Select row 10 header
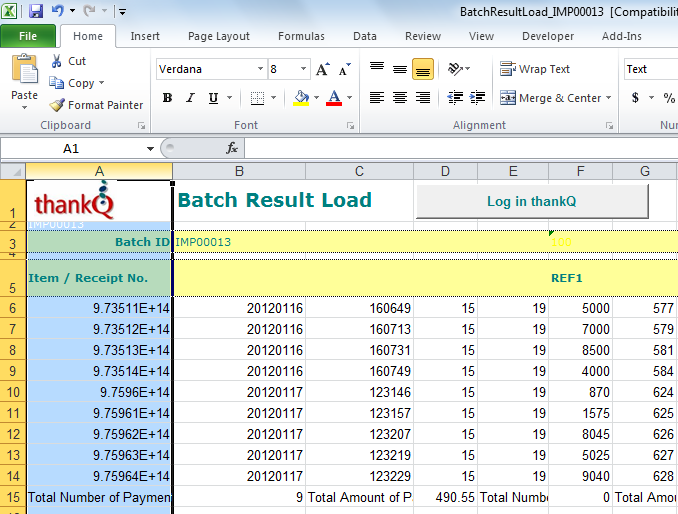Viewport: 678px width, 514px height. (x=13, y=392)
